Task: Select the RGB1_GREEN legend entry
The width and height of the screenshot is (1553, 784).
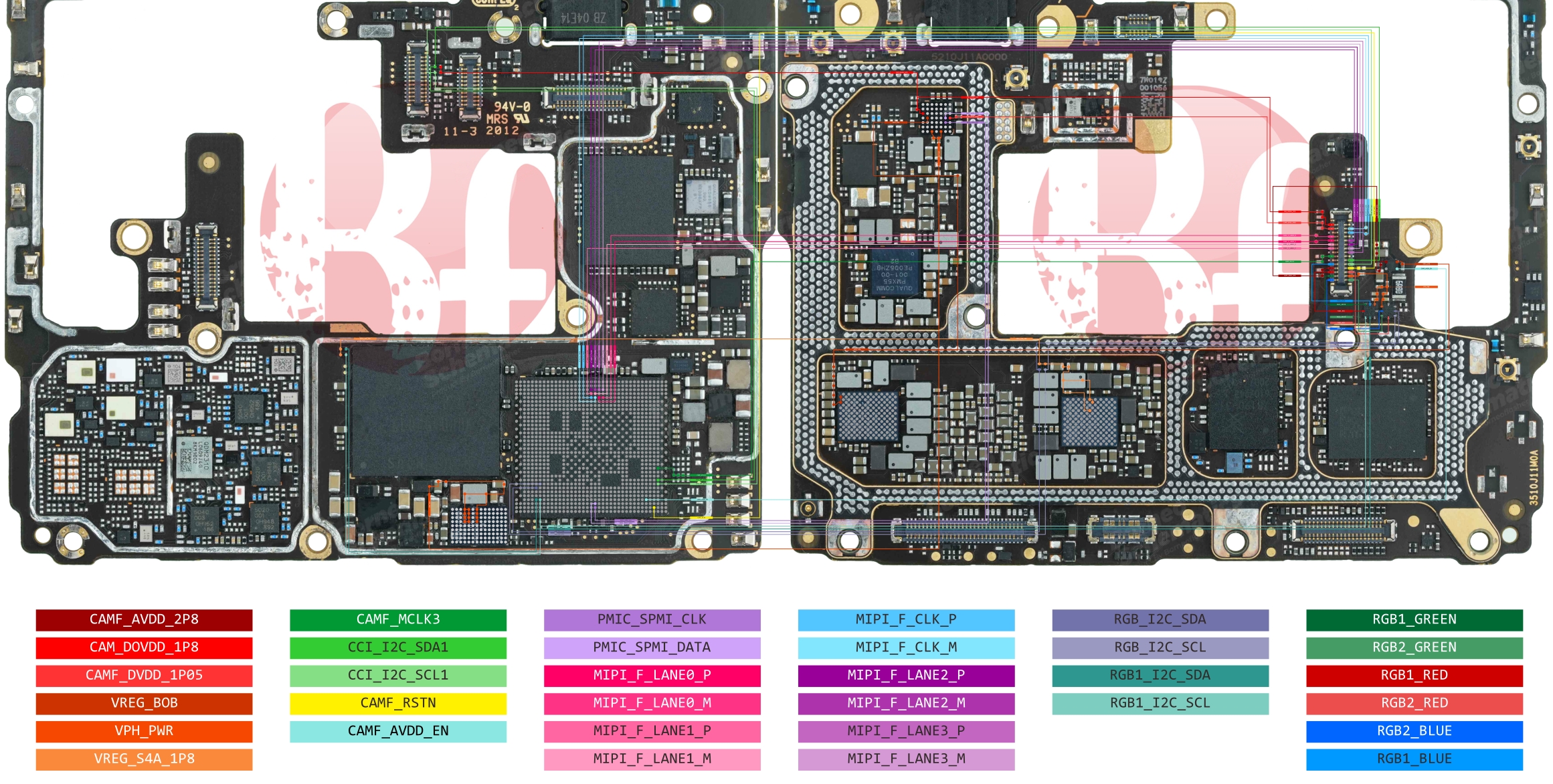Action: click(x=1414, y=619)
